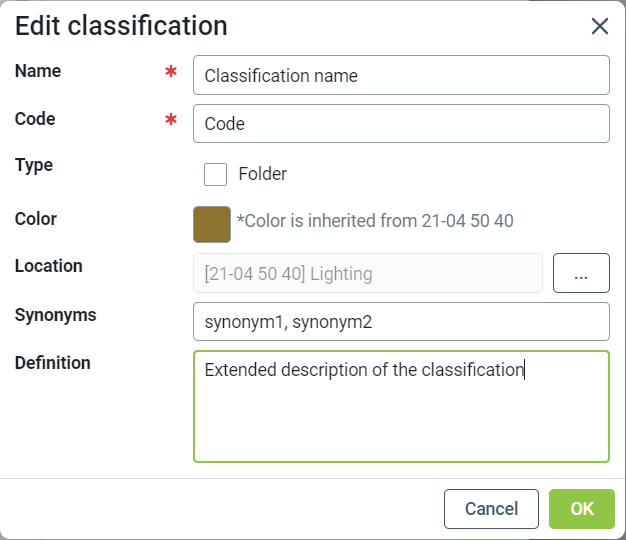This screenshot has width=626, height=540.
Task: Open the inherited color swatch picker
Action: pos(212,224)
